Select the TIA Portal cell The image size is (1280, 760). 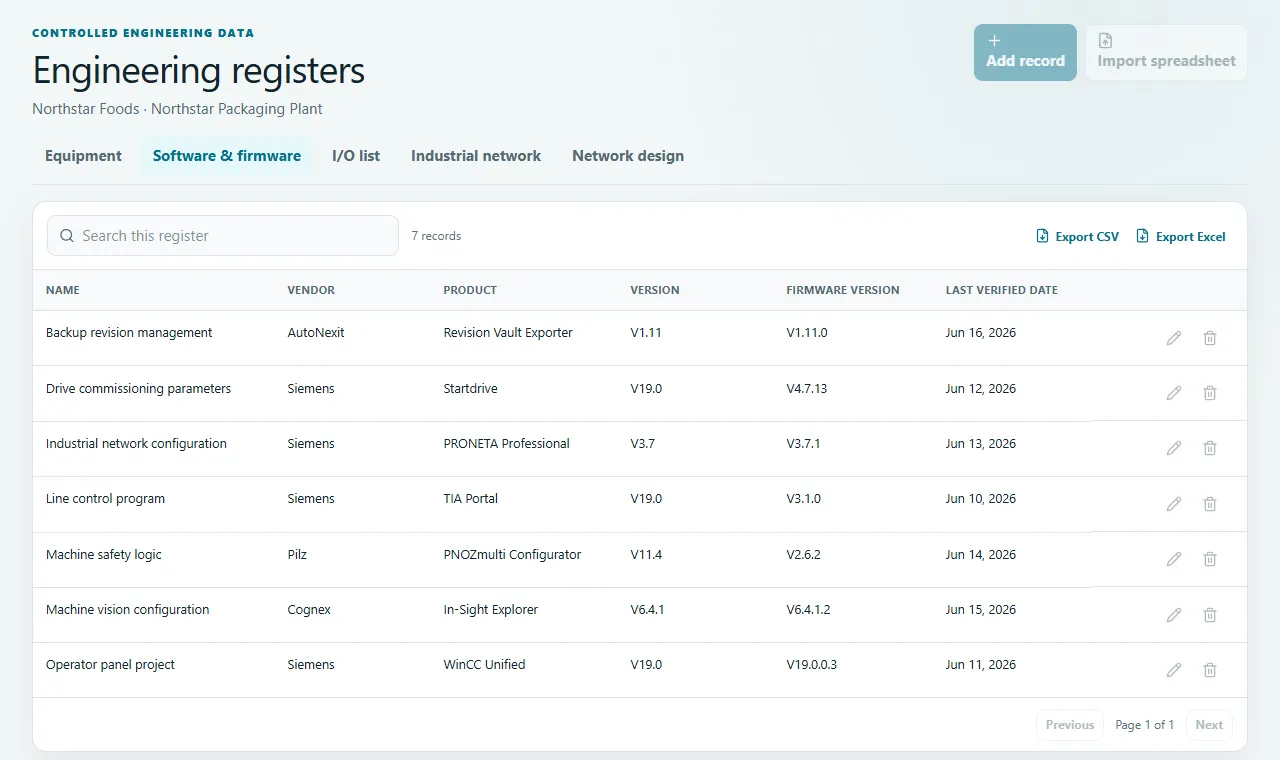pos(470,499)
